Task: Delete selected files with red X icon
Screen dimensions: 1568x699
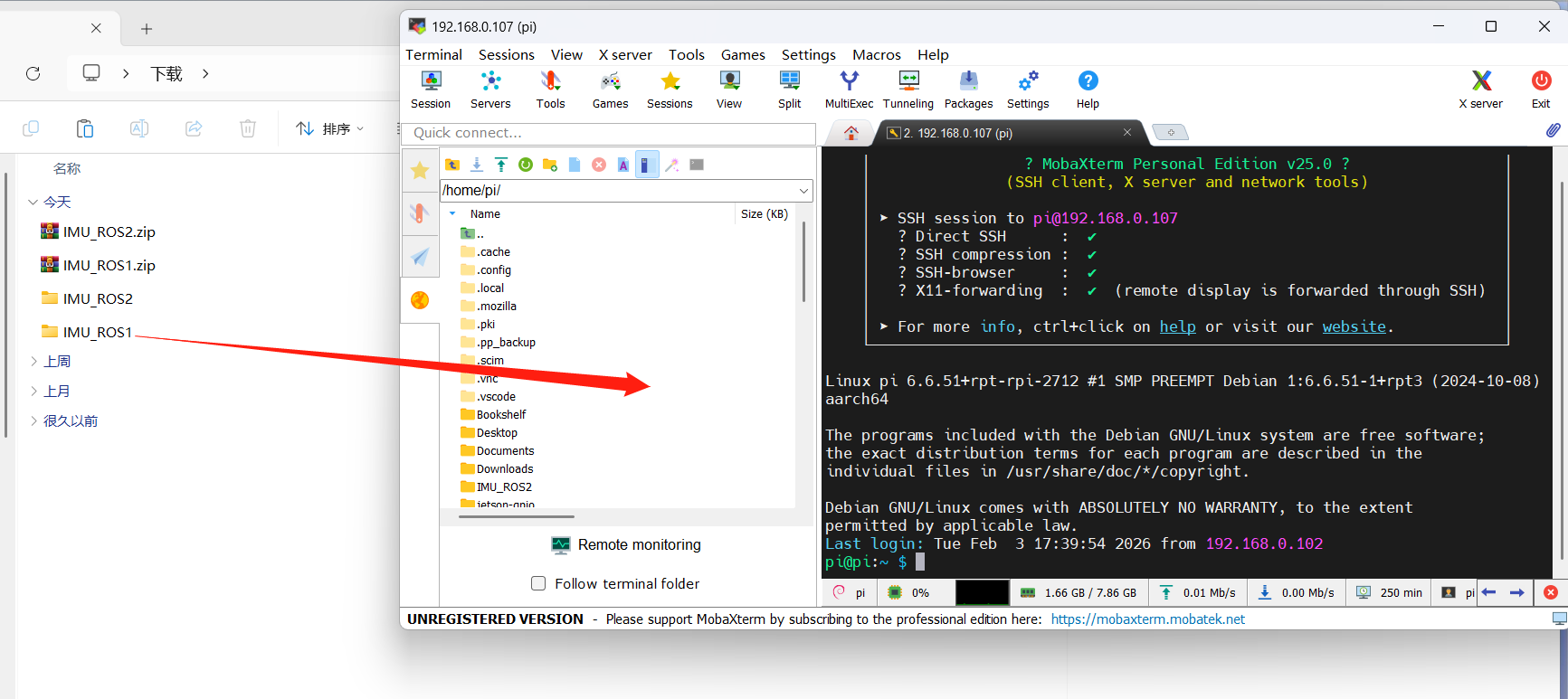Action: tap(599, 165)
